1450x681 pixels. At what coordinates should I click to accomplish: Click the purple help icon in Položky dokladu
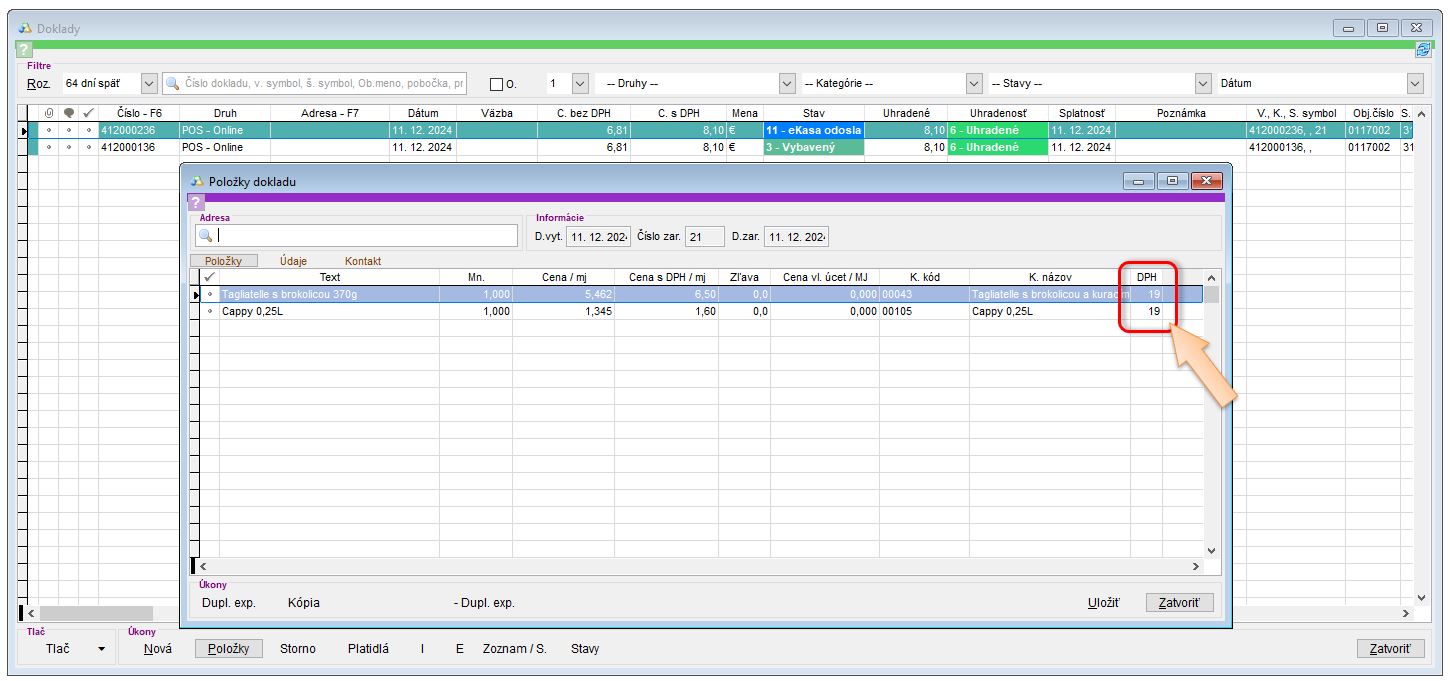pos(196,202)
